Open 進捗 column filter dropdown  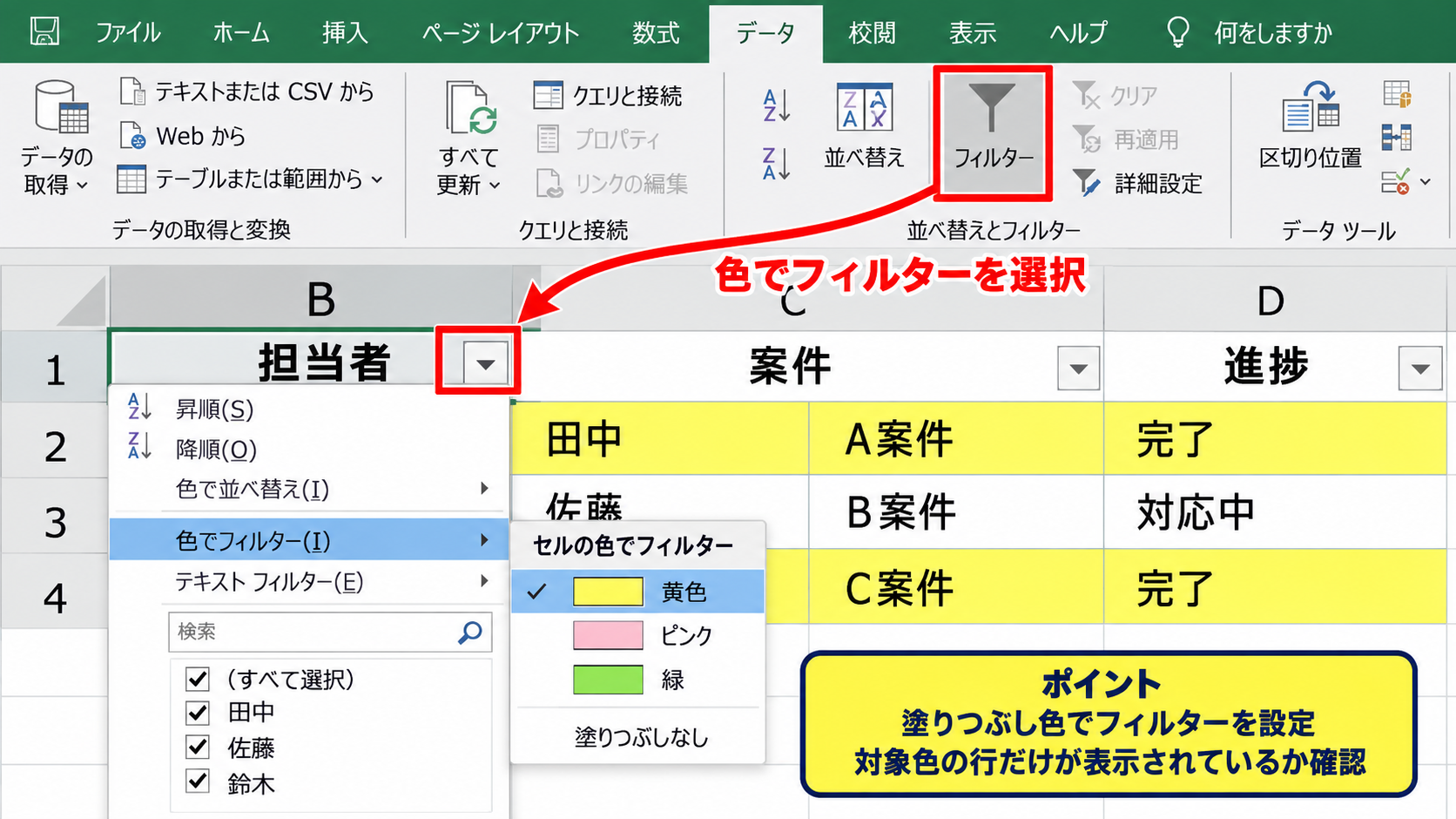click(x=1420, y=369)
